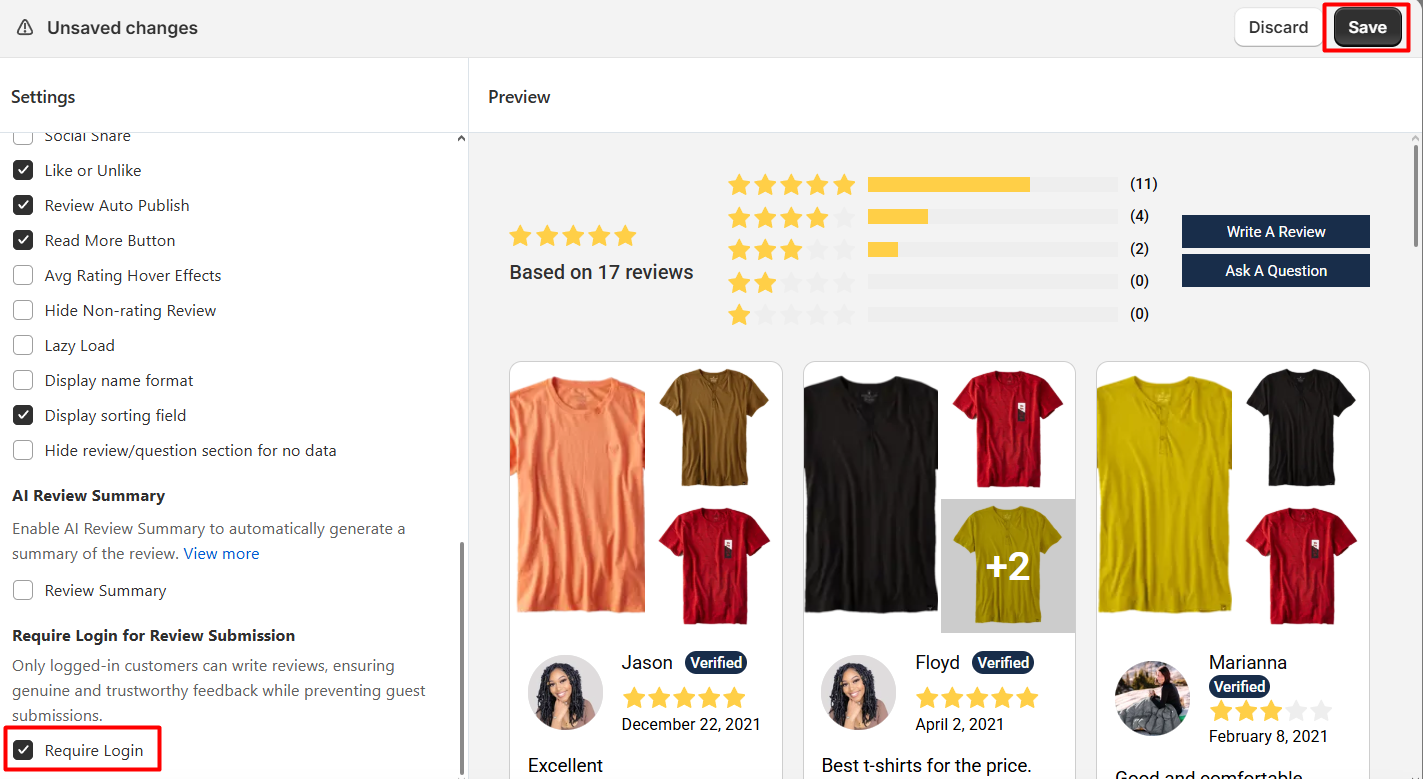1423x779 pixels.
Task: Check Hide Non-rating Review
Action: point(23,310)
